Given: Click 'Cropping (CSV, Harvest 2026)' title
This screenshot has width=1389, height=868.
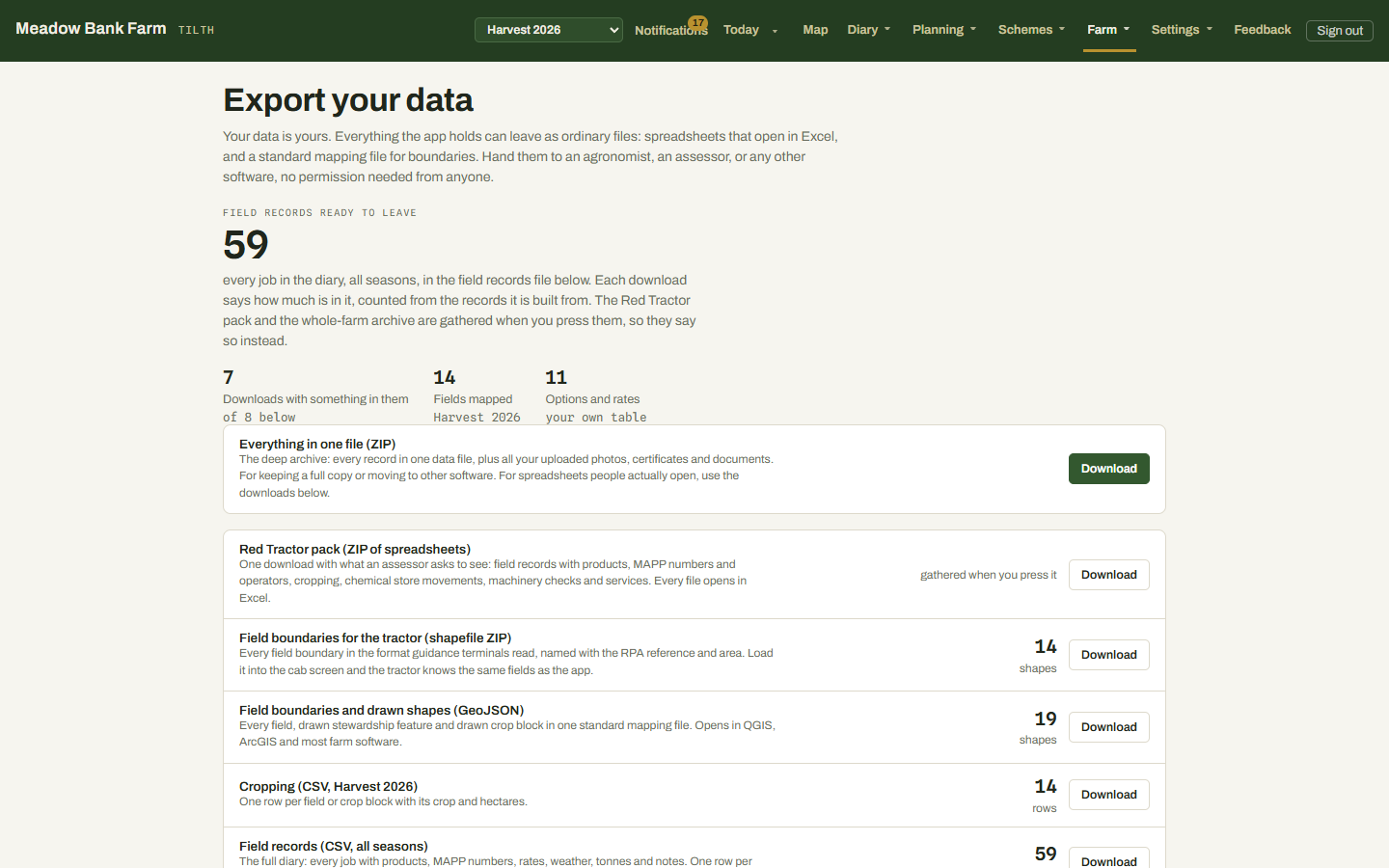Looking at the screenshot, I should click(x=328, y=786).
